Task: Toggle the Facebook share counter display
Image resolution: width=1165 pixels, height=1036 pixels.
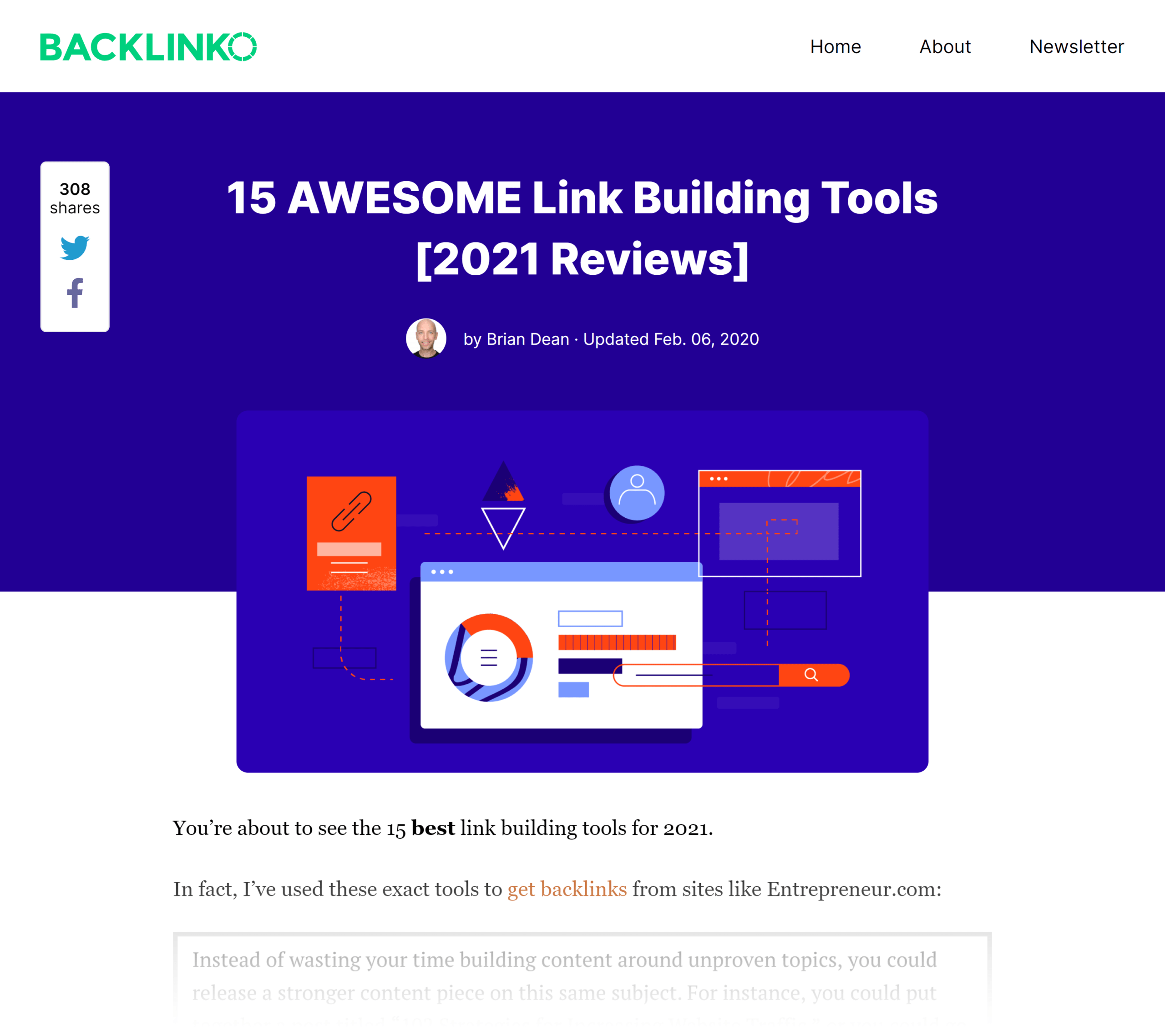Action: tap(74, 293)
